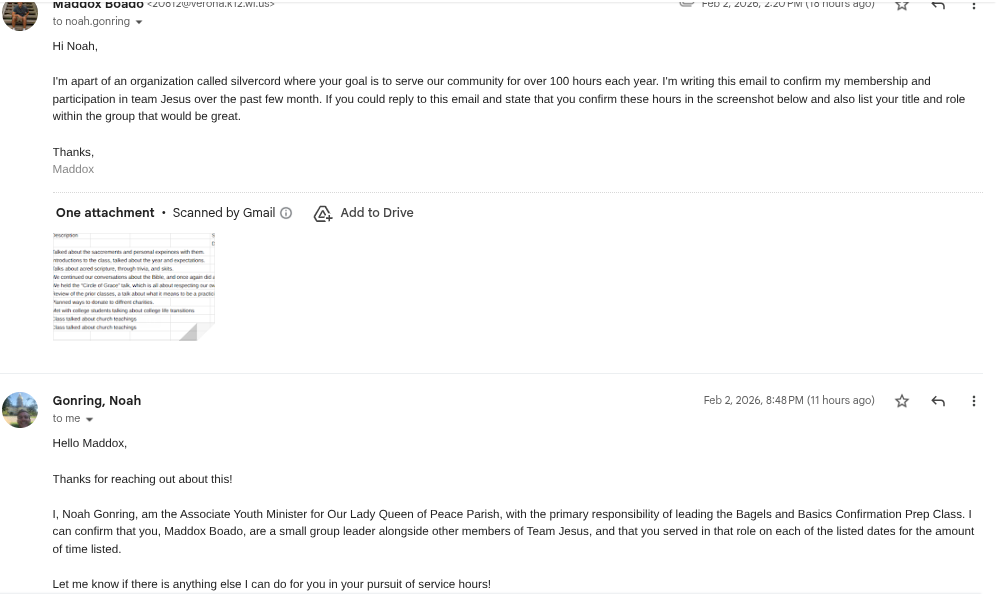Open the spreadsheet attachment thumbnail
998x605 pixels.
(133, 286)
